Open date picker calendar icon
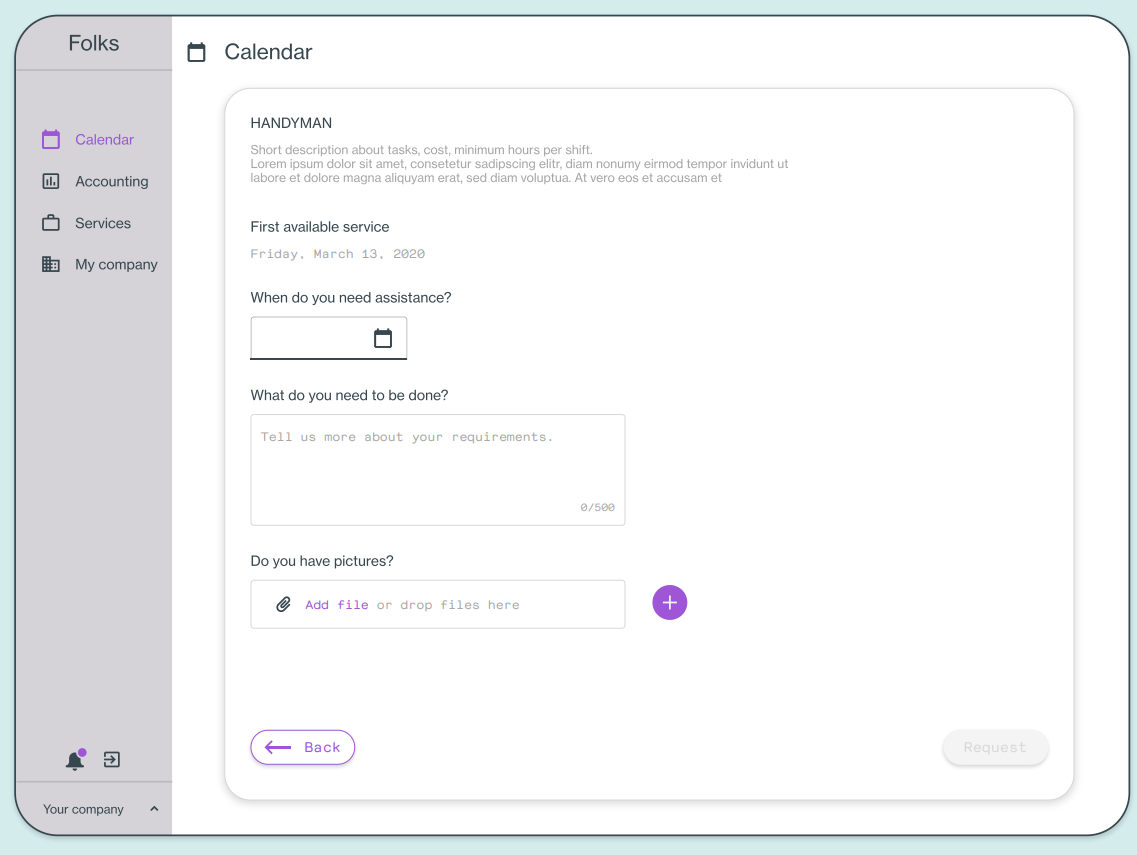Viewport: 1137px width, 855px height. pos(383,338)
